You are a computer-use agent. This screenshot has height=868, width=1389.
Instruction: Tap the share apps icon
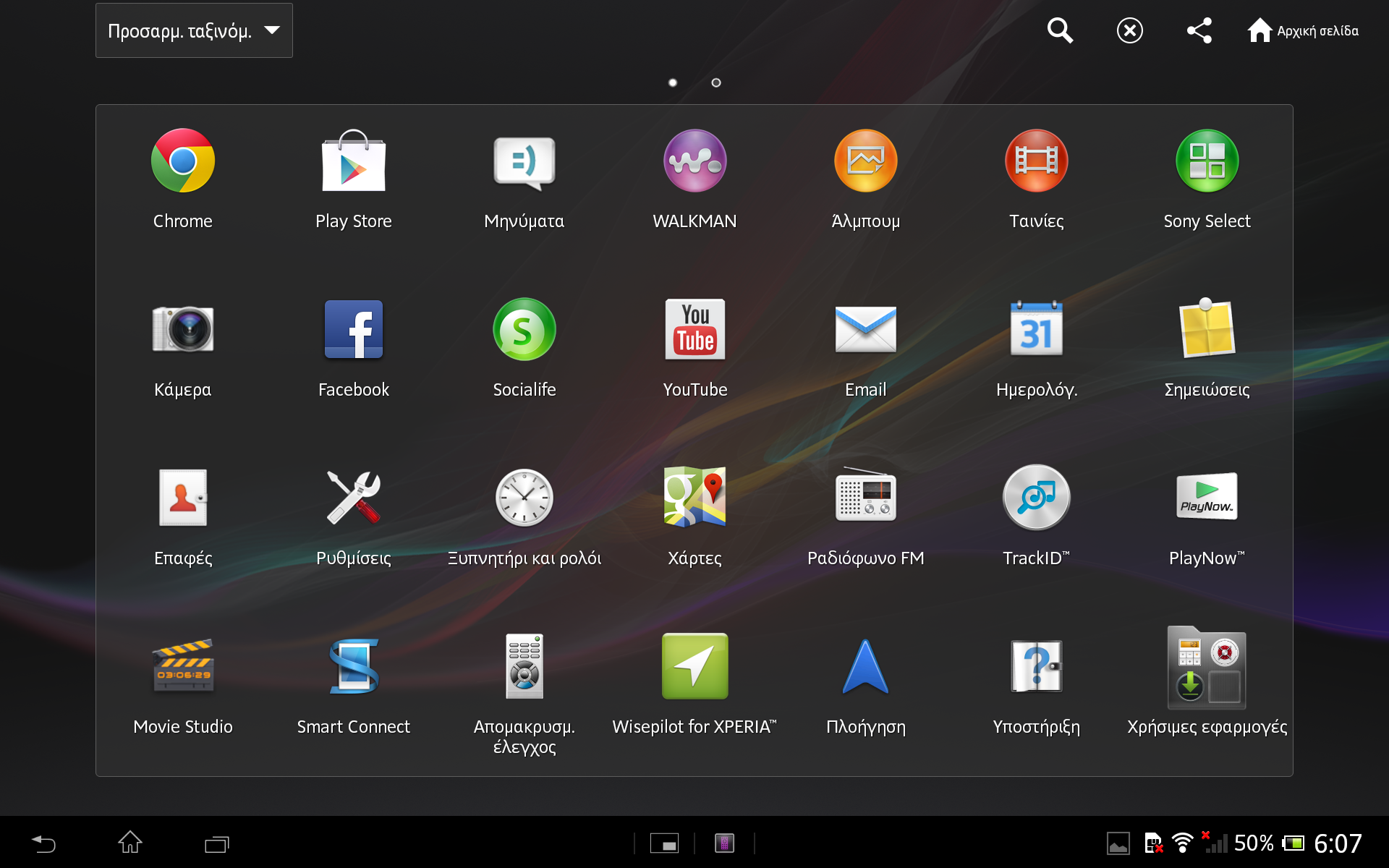1199,30
